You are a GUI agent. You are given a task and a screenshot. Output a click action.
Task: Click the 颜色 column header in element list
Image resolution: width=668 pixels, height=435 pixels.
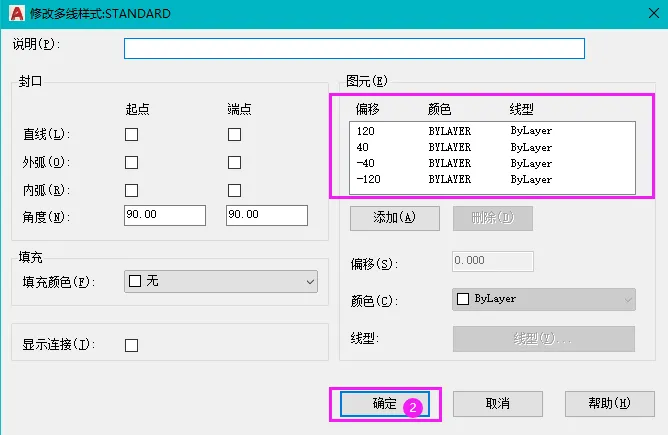(x=439, y=109)
